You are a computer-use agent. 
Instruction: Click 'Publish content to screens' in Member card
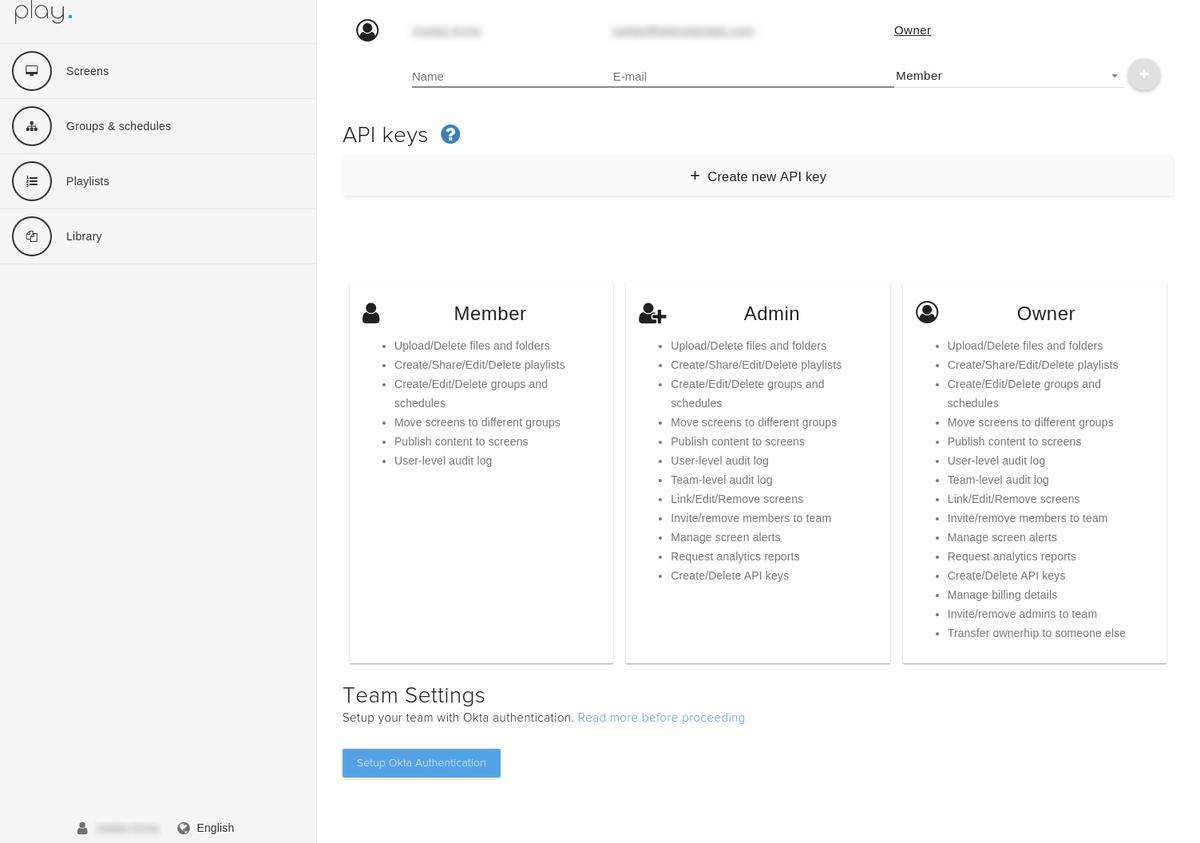pos(461,442)
